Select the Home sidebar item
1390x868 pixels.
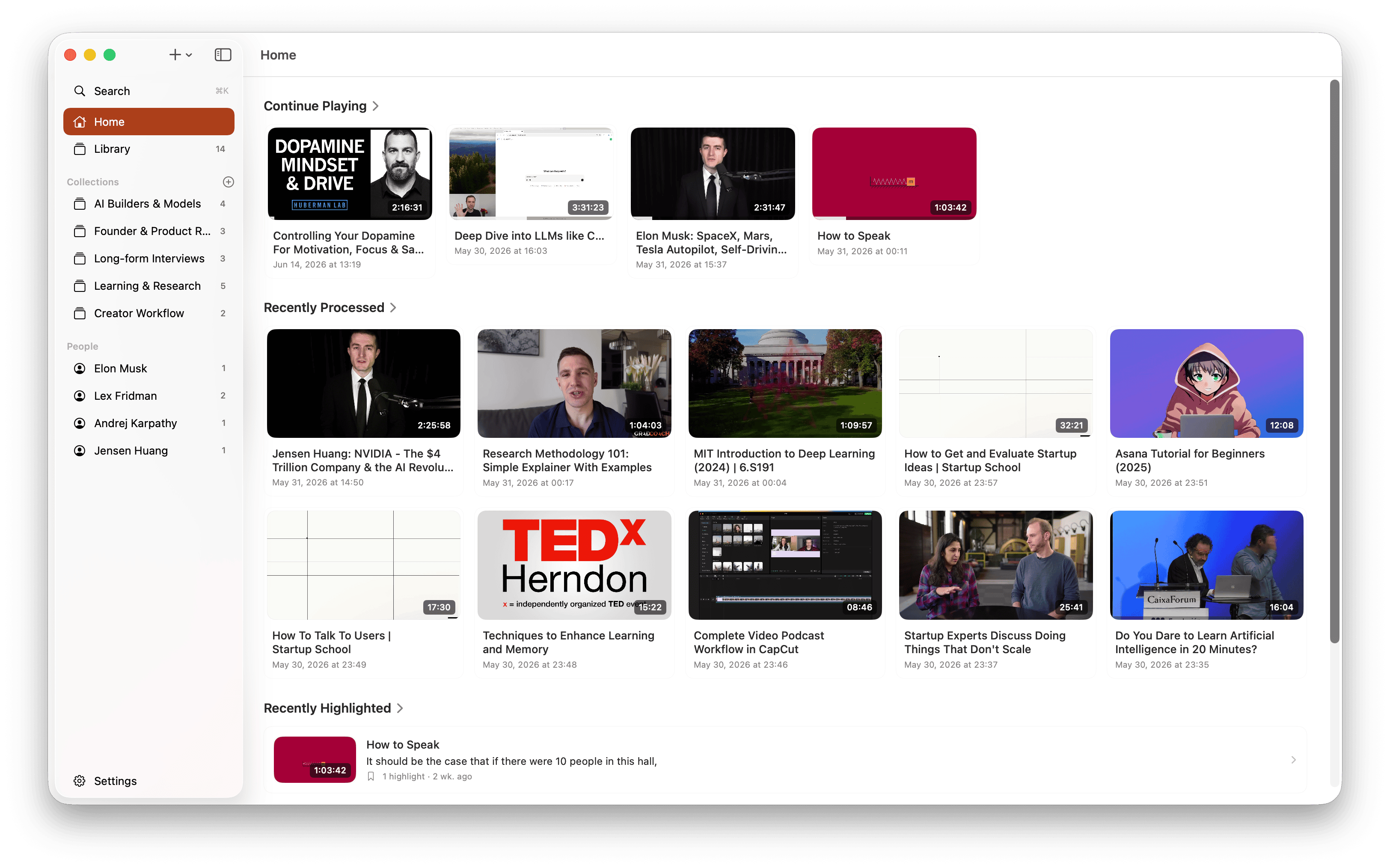(149, 122)
